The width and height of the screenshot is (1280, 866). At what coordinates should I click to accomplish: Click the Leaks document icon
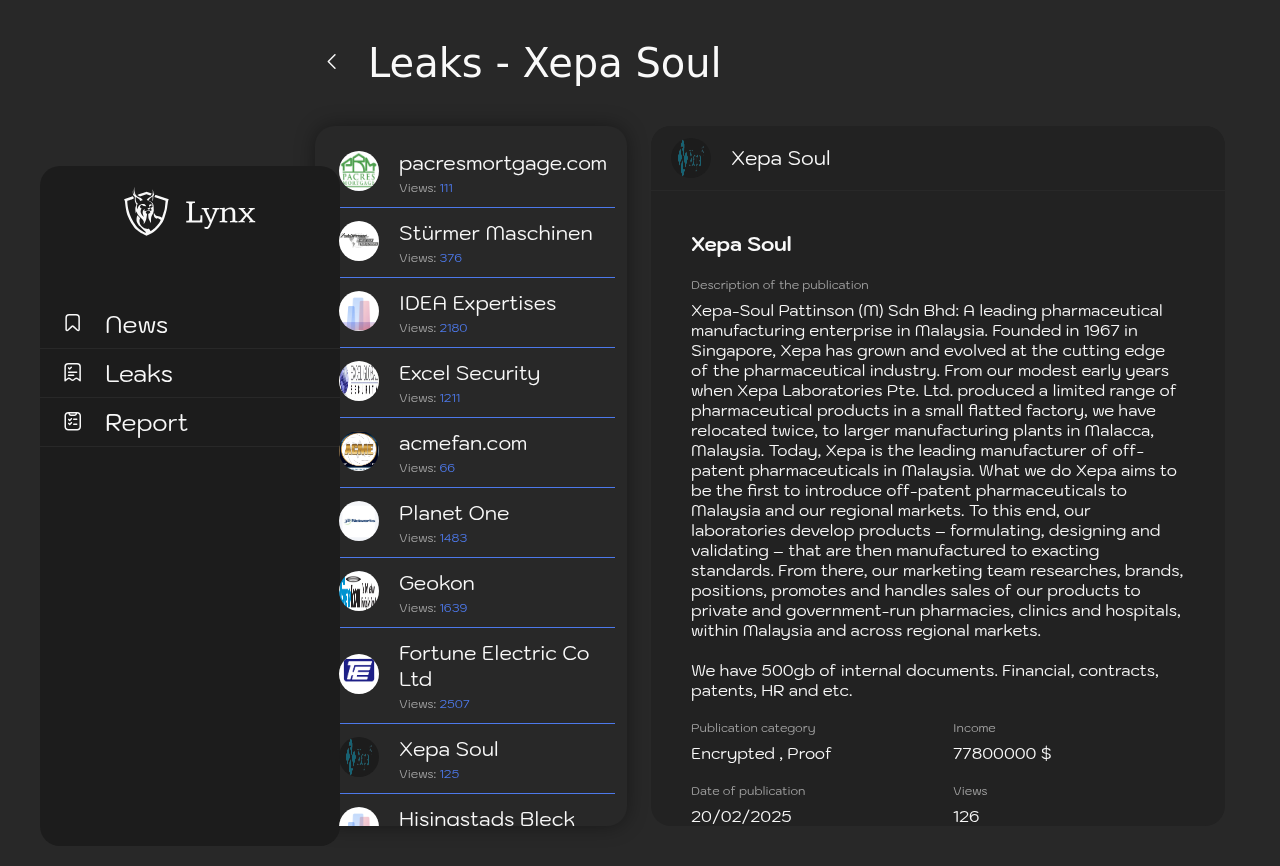click(x=73, y=372)
